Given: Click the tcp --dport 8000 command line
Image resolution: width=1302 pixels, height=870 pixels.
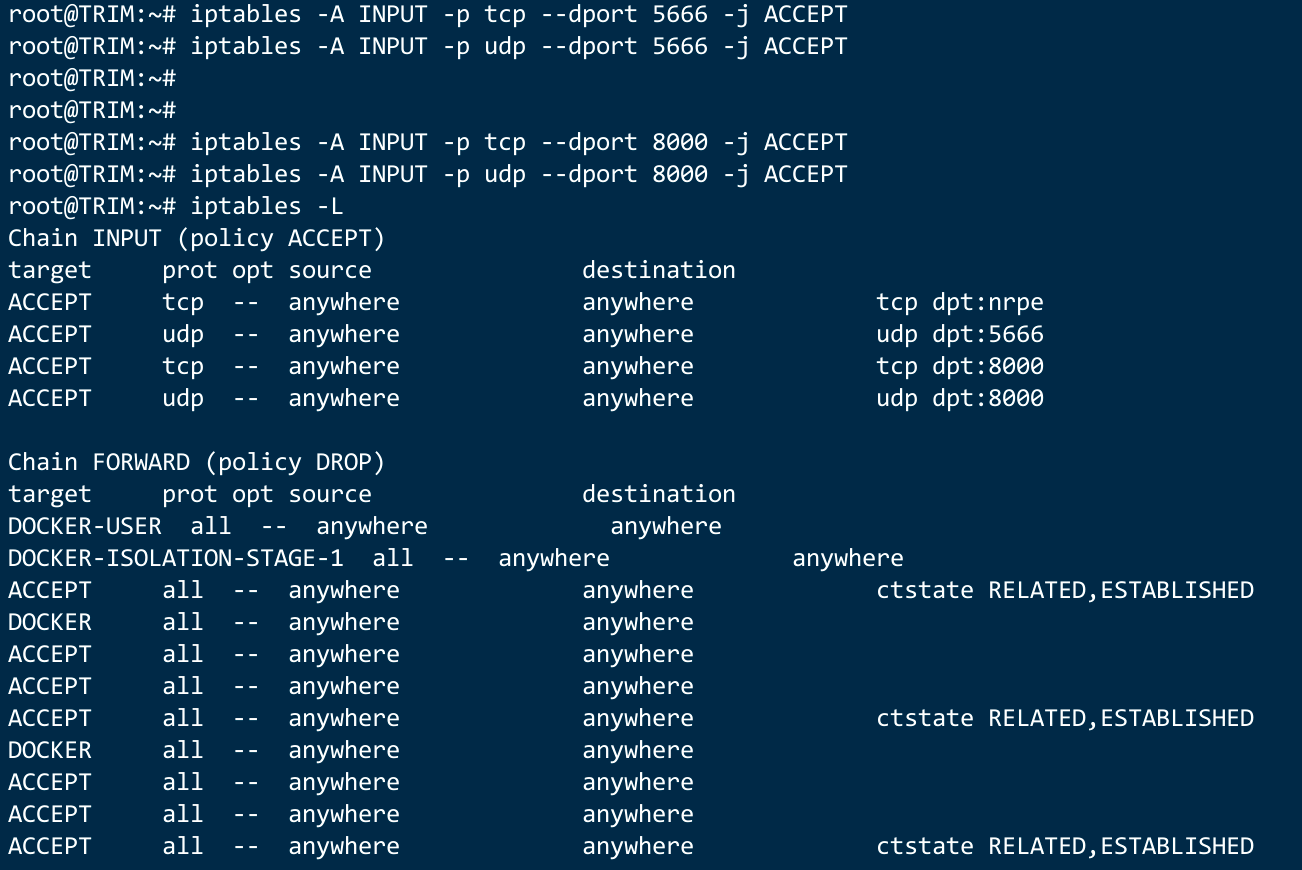Looking at the screenshot, I should tap(428, 143).
